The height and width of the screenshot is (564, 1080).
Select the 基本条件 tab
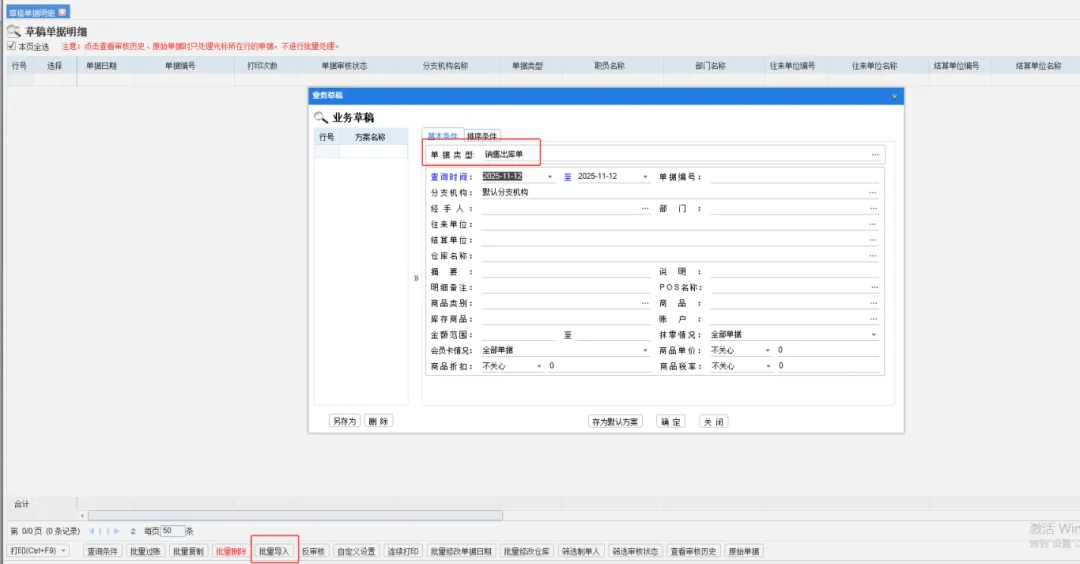442,136
